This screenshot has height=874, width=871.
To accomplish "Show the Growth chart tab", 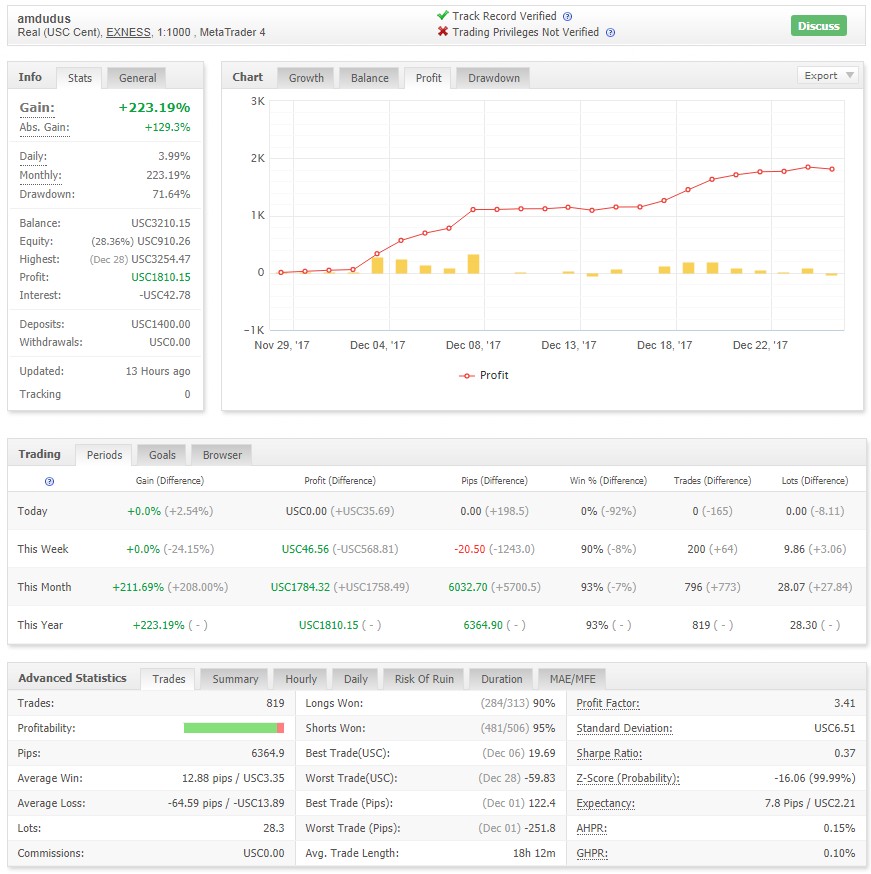I will 306,78.
